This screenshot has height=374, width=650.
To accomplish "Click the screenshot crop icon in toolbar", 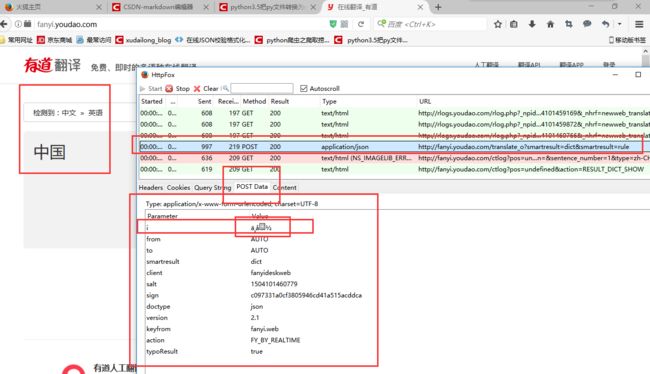I will tap(569, 24).
